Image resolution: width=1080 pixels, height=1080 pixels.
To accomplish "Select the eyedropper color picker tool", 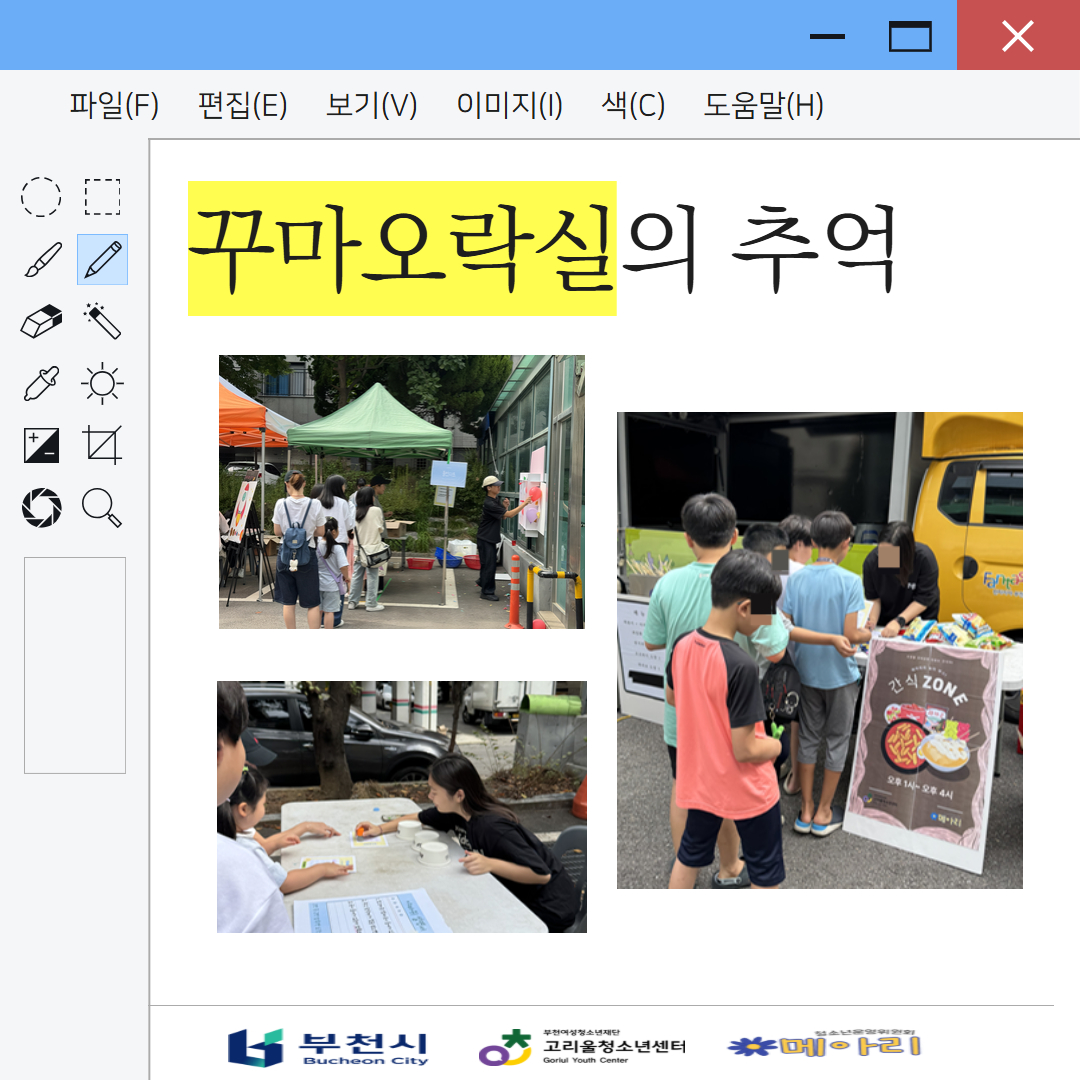I will point(41,384).
